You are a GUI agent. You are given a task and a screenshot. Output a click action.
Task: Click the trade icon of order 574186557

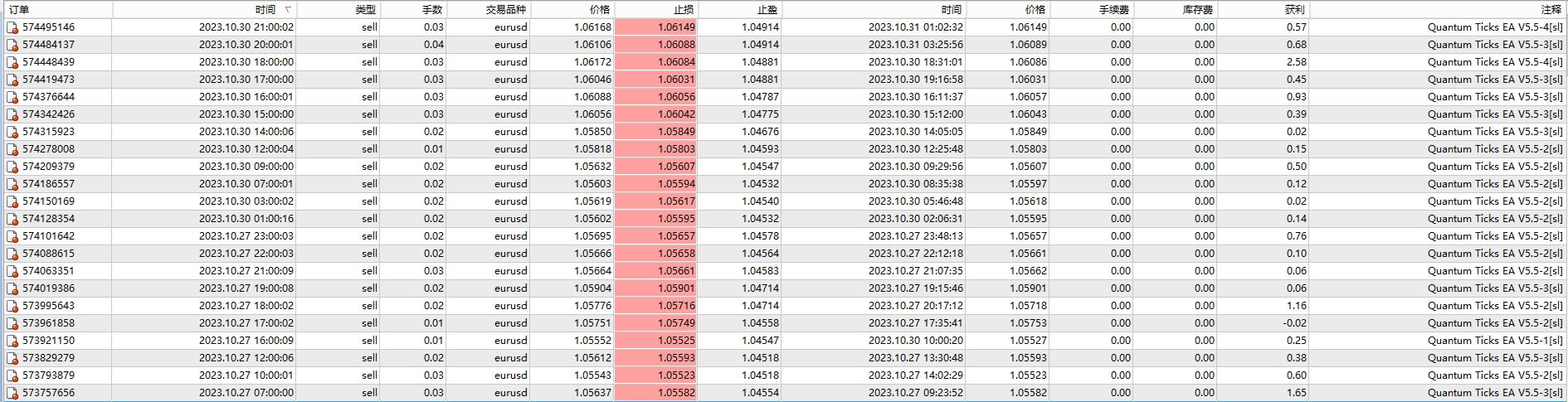[x=12, y=184]
